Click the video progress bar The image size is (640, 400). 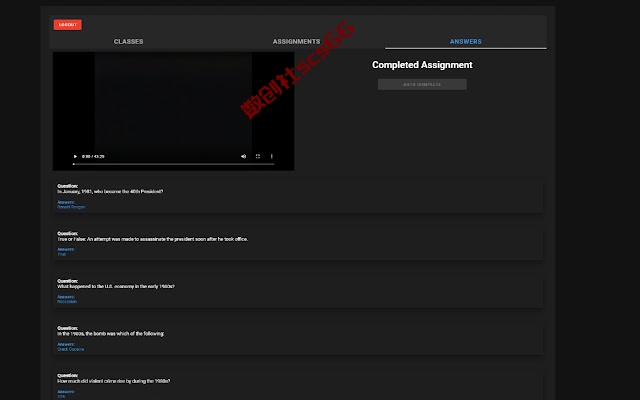click(x=173, y=164)
